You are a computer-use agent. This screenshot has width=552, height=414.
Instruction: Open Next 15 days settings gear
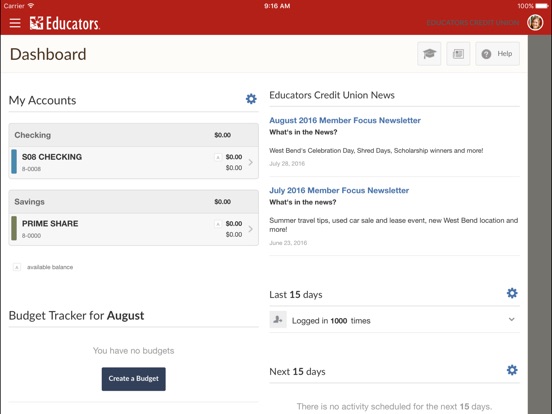(512, 370)
